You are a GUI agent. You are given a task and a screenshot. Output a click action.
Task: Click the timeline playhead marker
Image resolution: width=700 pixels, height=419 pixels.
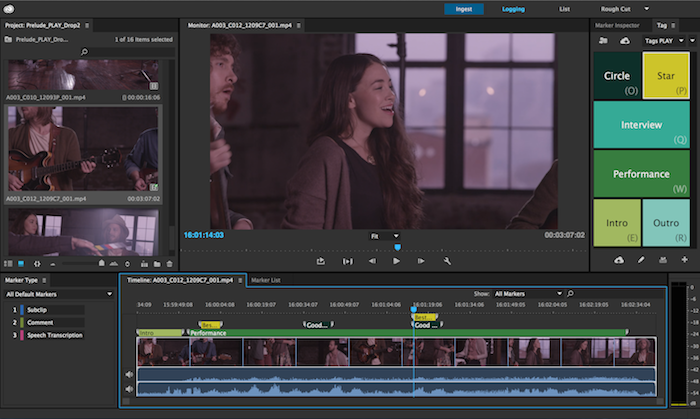413,309
